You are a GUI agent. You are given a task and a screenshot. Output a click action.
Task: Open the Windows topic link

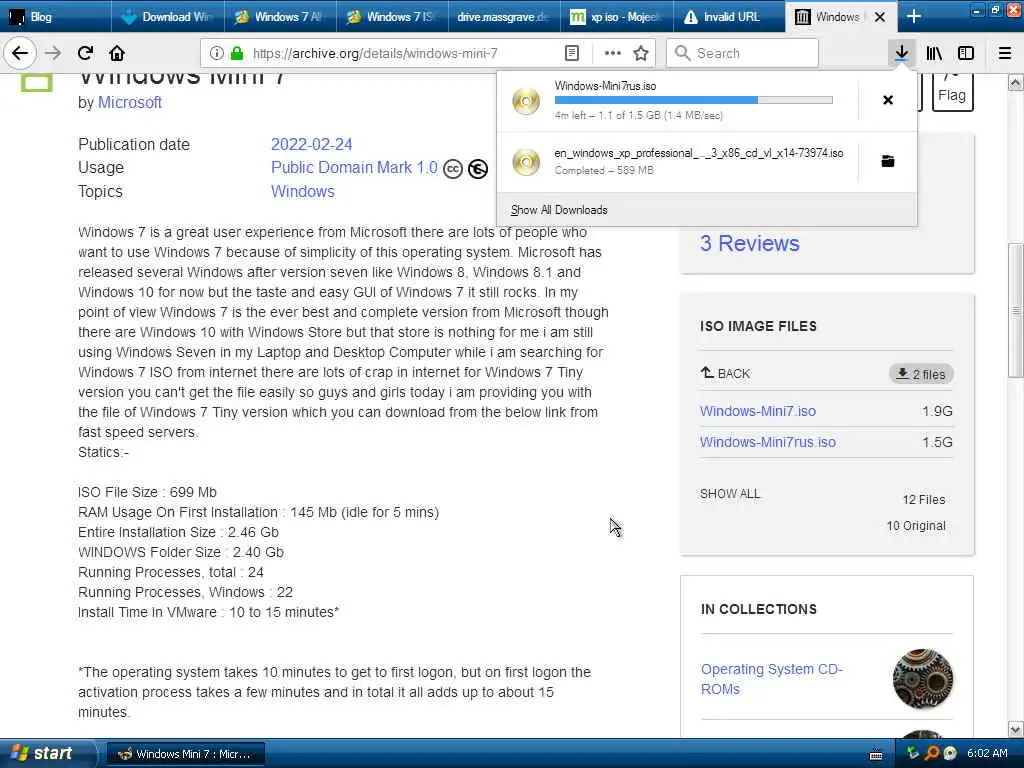(303, 191)
